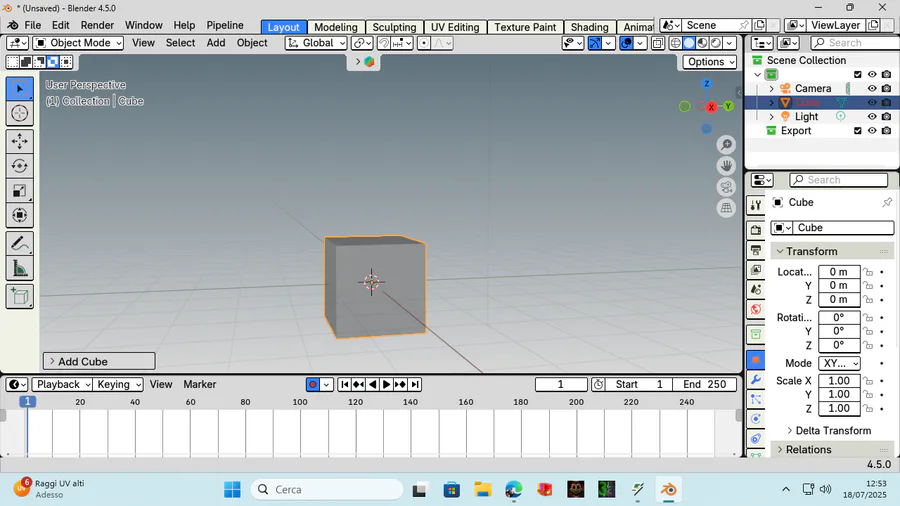Switch to the Modeling workspace tab

coord(336,27)
